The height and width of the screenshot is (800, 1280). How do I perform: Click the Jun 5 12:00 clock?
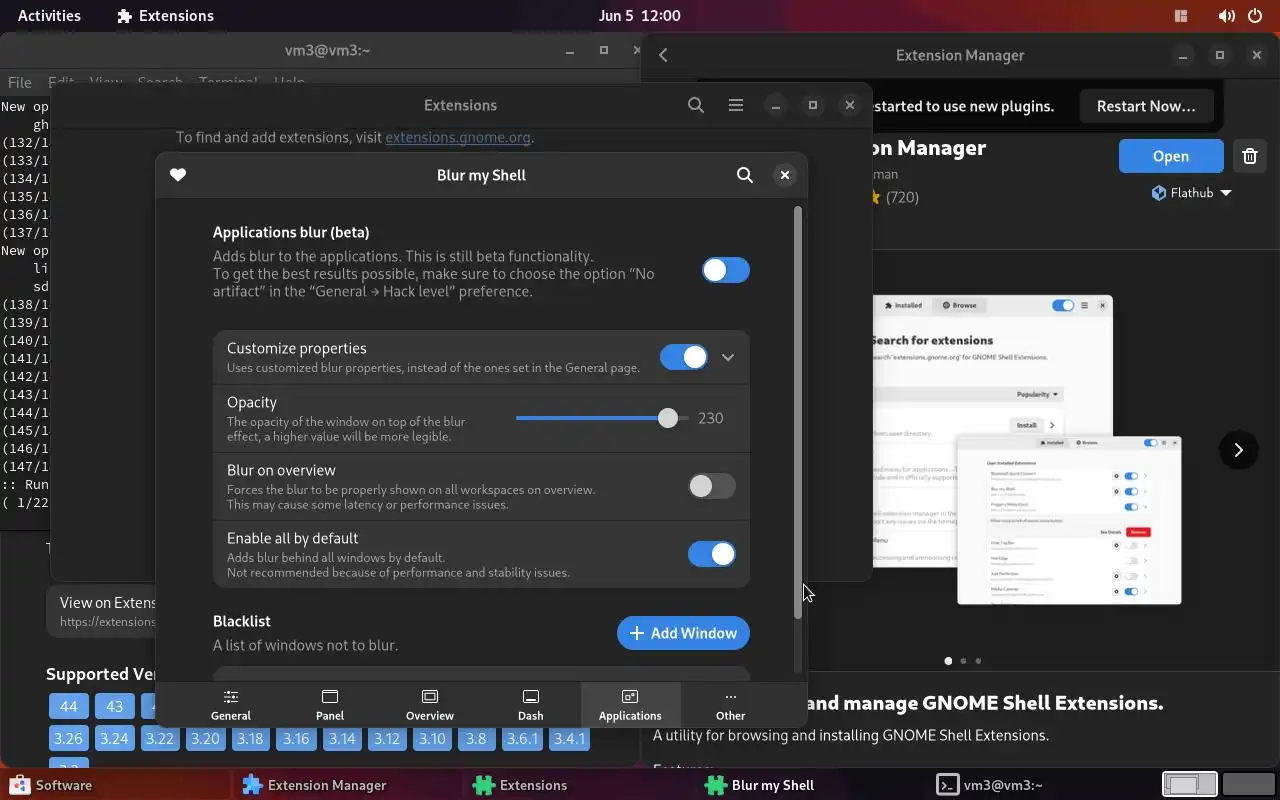coord(640,16)
